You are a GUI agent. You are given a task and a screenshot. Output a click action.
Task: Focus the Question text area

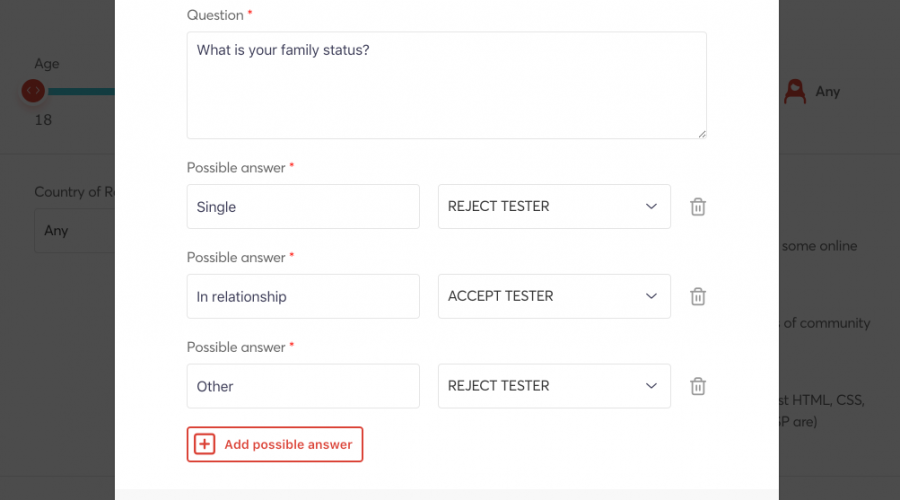pos(446,85)
